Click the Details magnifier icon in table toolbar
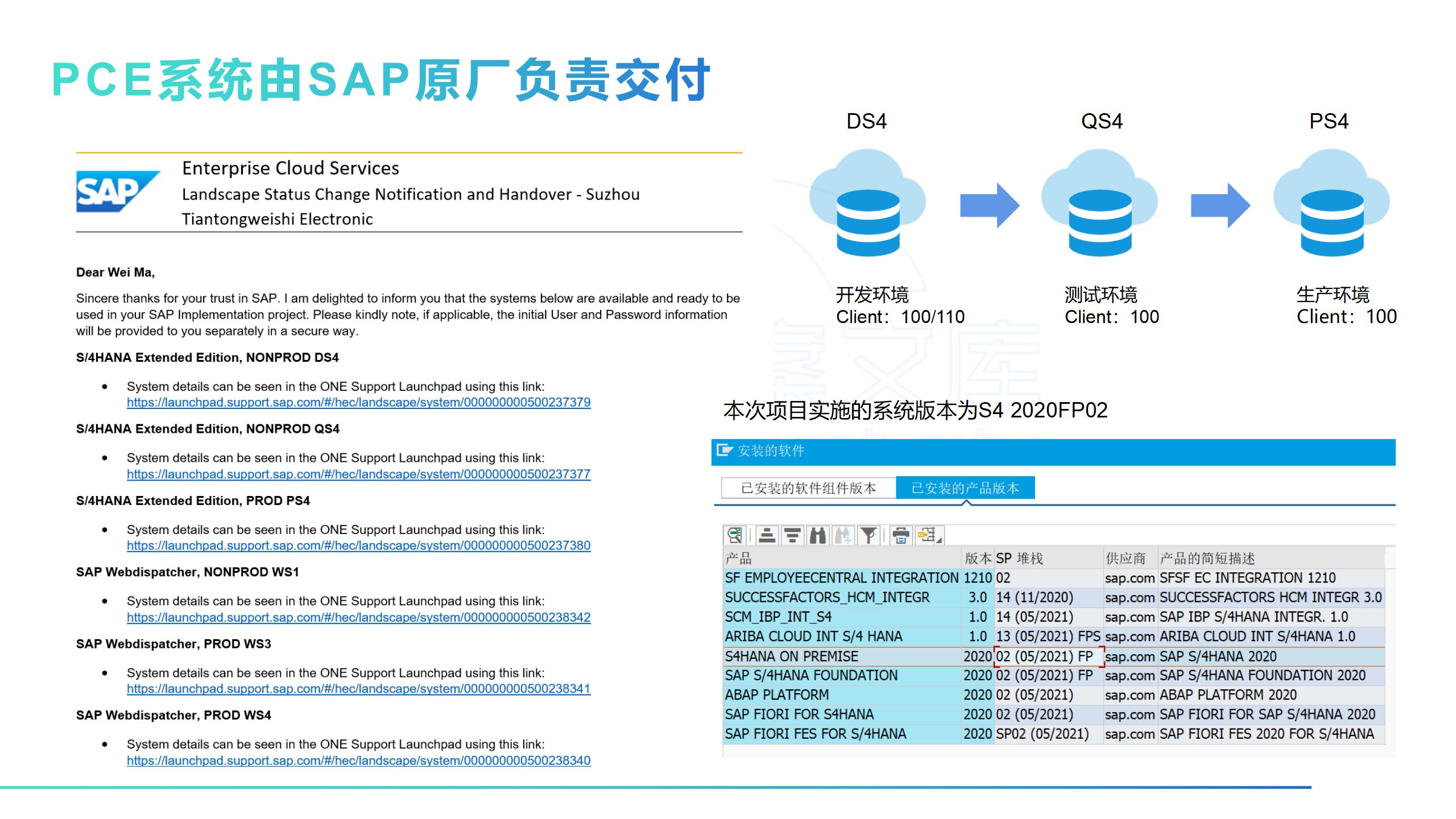1456x819 pixels. pyautogui.click(x=734, y=535)
